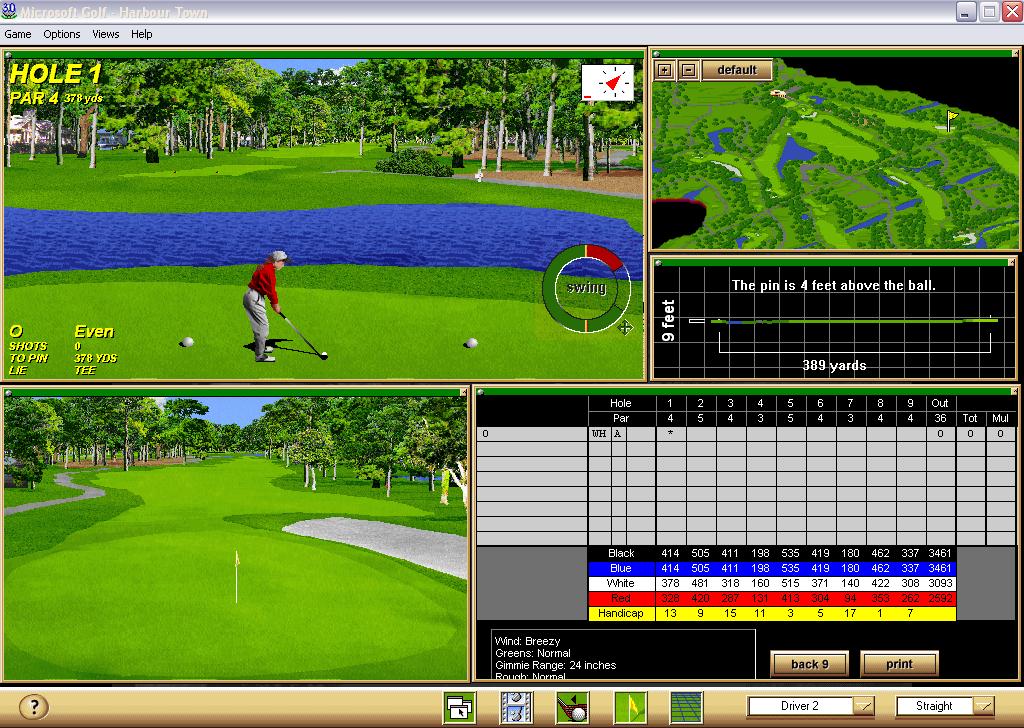Image resolution: width=1024 pixels, height=728 pixels.
Task: Click the blue grid icon in bottom toolbar
Action: point(686,707)
